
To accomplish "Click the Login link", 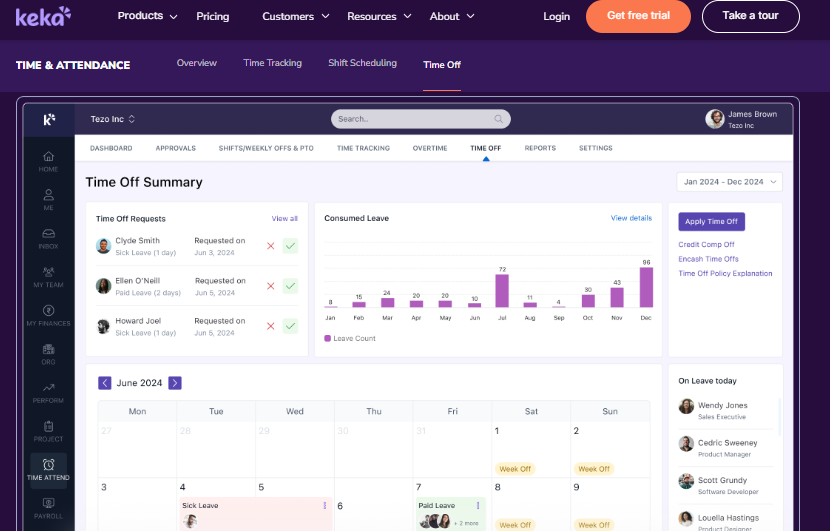I will [x=556, y=16].
